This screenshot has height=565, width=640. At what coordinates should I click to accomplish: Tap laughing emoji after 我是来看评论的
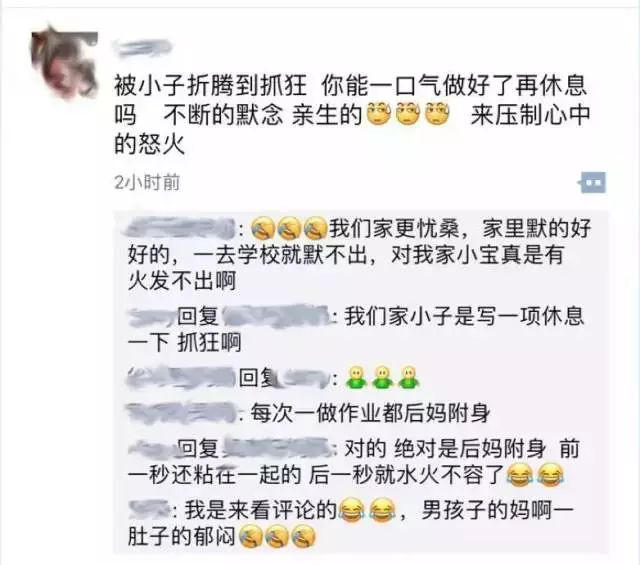353,510
